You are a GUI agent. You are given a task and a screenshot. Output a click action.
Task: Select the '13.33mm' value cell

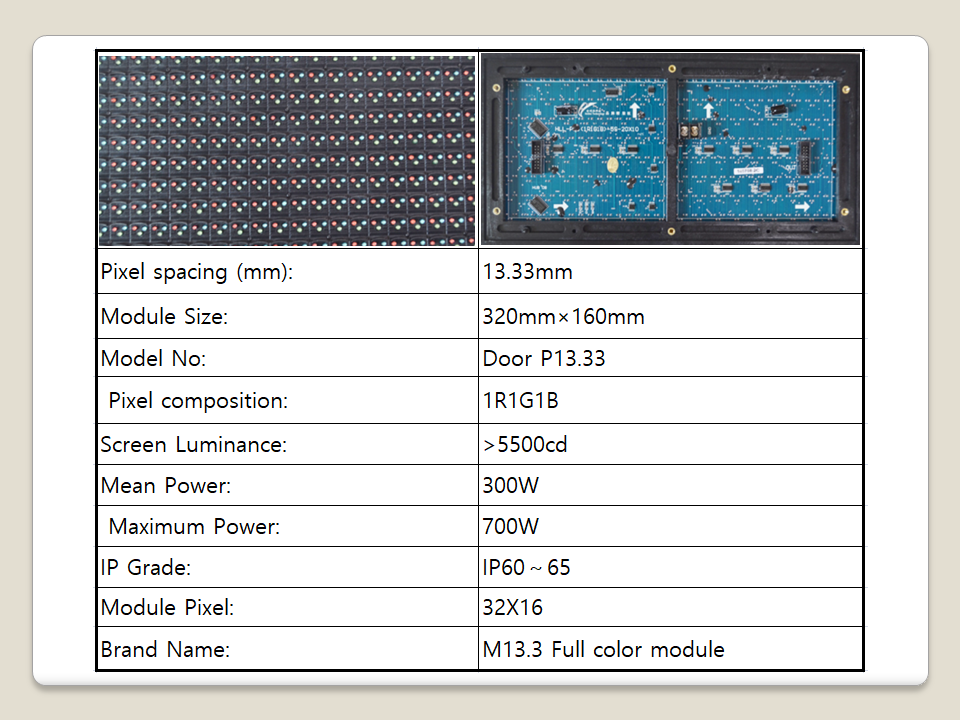527,272
